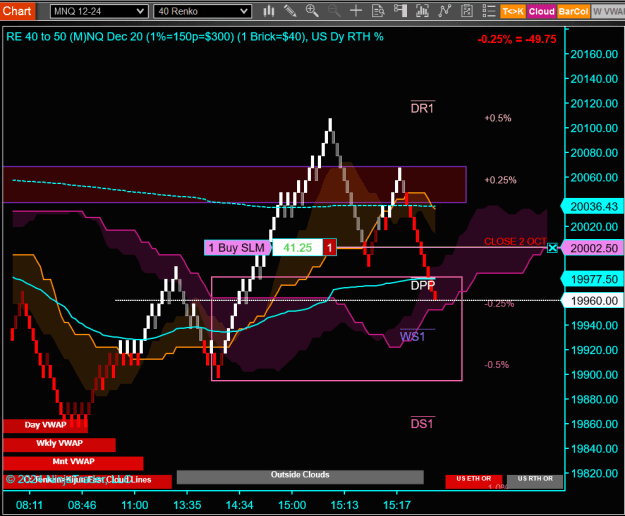Click the 1 Buy SLM order label
This screenshot has height=516, width=625.
click(x=237, y=248)
